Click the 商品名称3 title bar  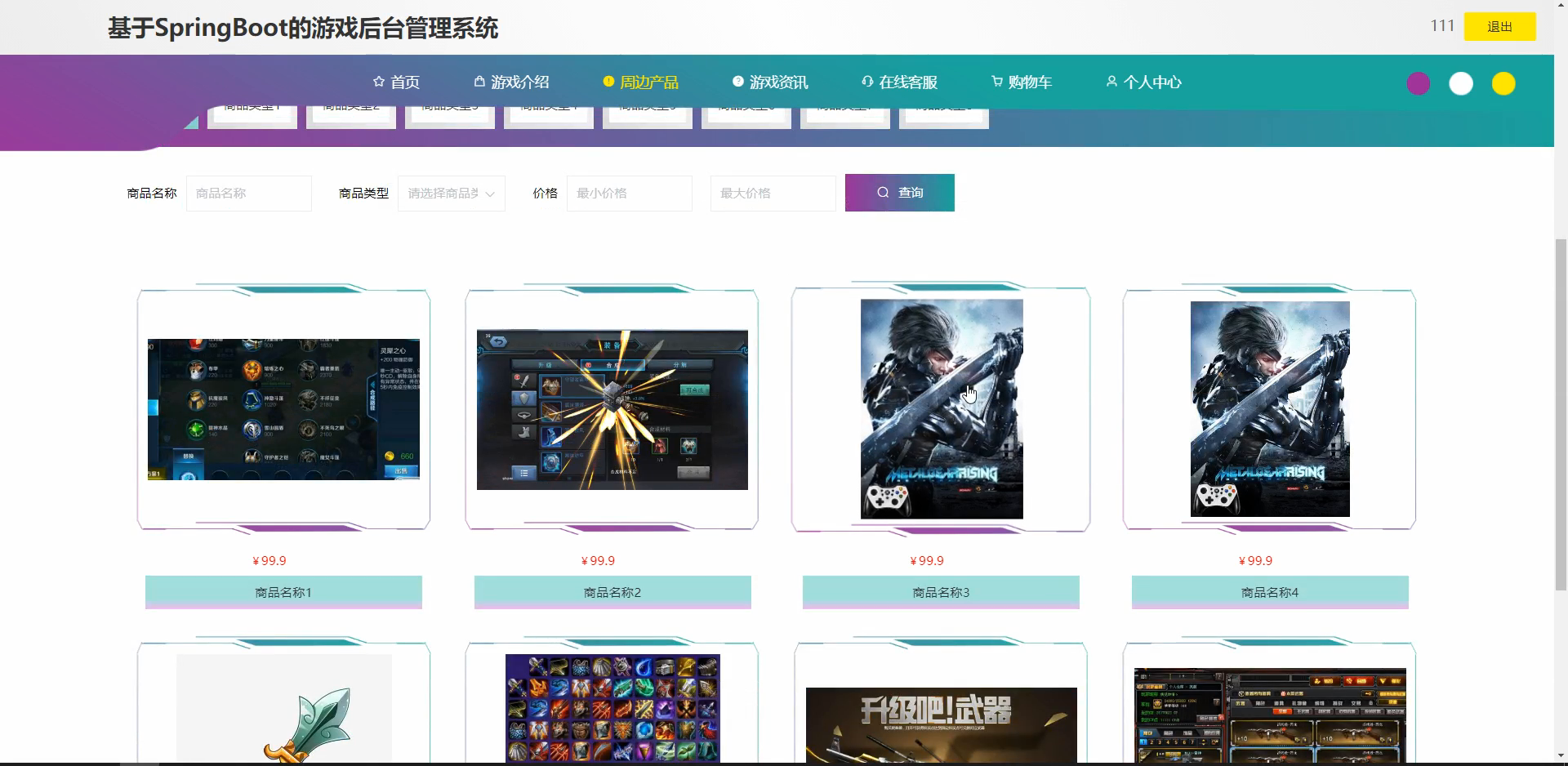click(x=941, y=592)
